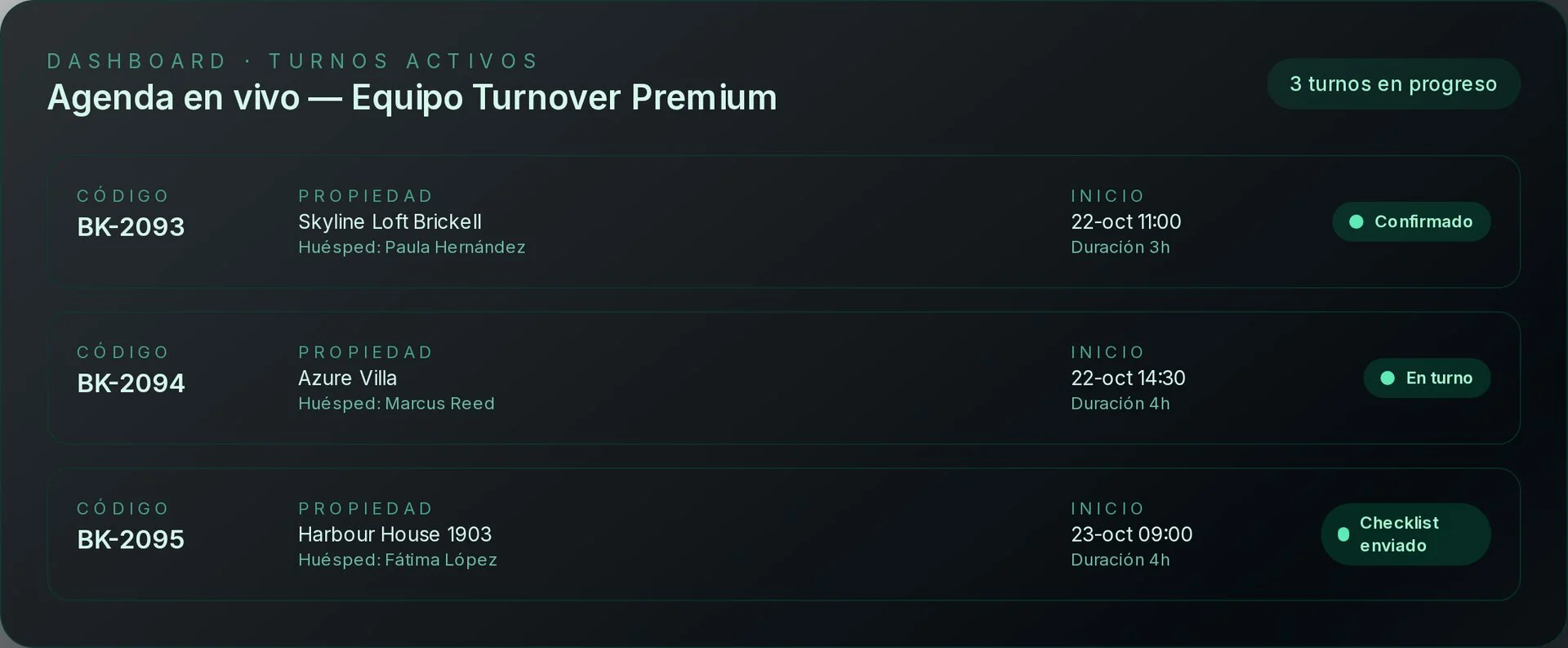Select the Confirmado status label
1568x648 pixels.
[1423, 221]
